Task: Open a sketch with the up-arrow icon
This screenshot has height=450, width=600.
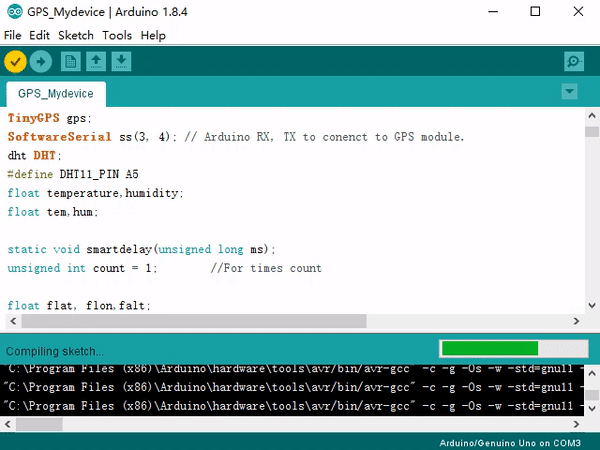Action: pos(96,61)
